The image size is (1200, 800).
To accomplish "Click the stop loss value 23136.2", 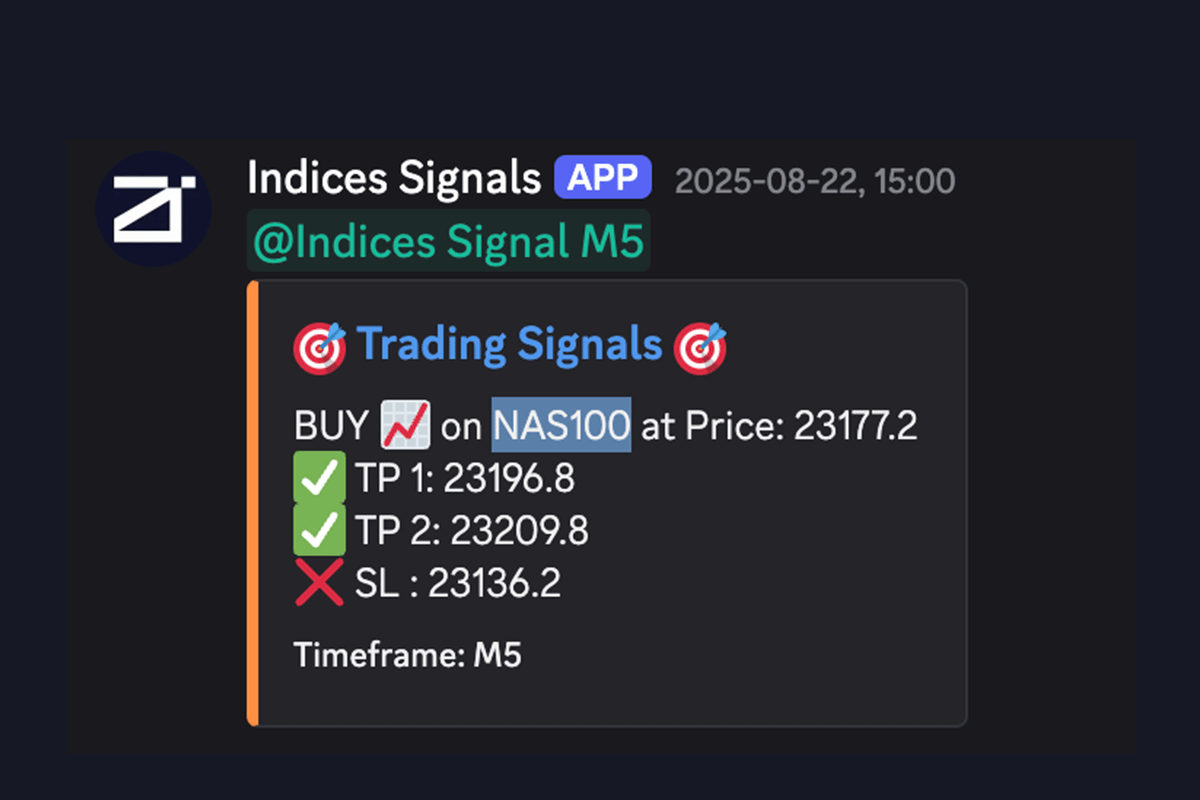I will [494, 585].
